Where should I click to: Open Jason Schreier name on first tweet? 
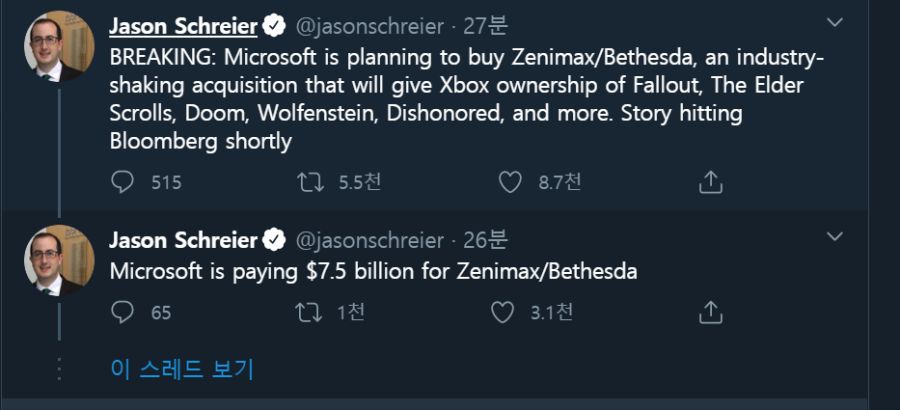point(183,26)
